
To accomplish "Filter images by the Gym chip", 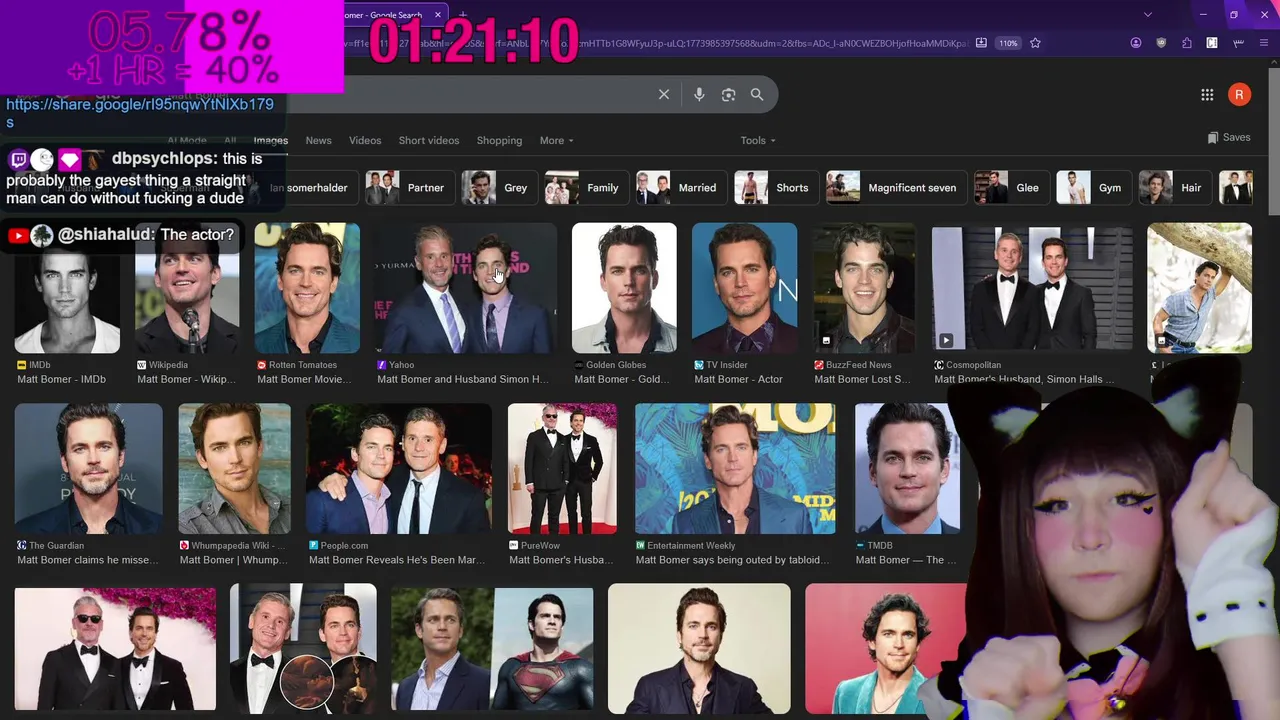I will click(1095, 188).
